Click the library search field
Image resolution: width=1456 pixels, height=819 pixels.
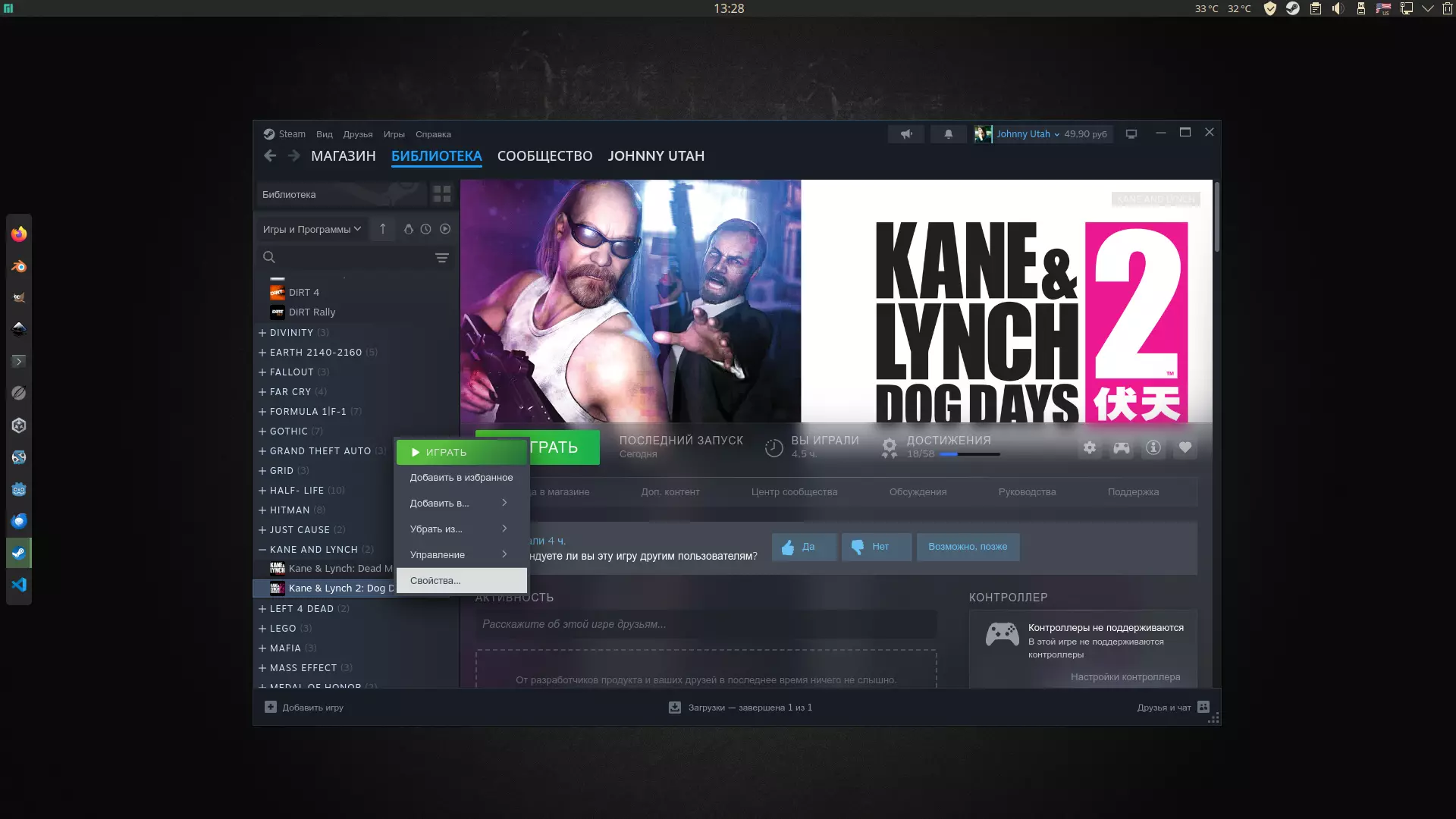349,258
